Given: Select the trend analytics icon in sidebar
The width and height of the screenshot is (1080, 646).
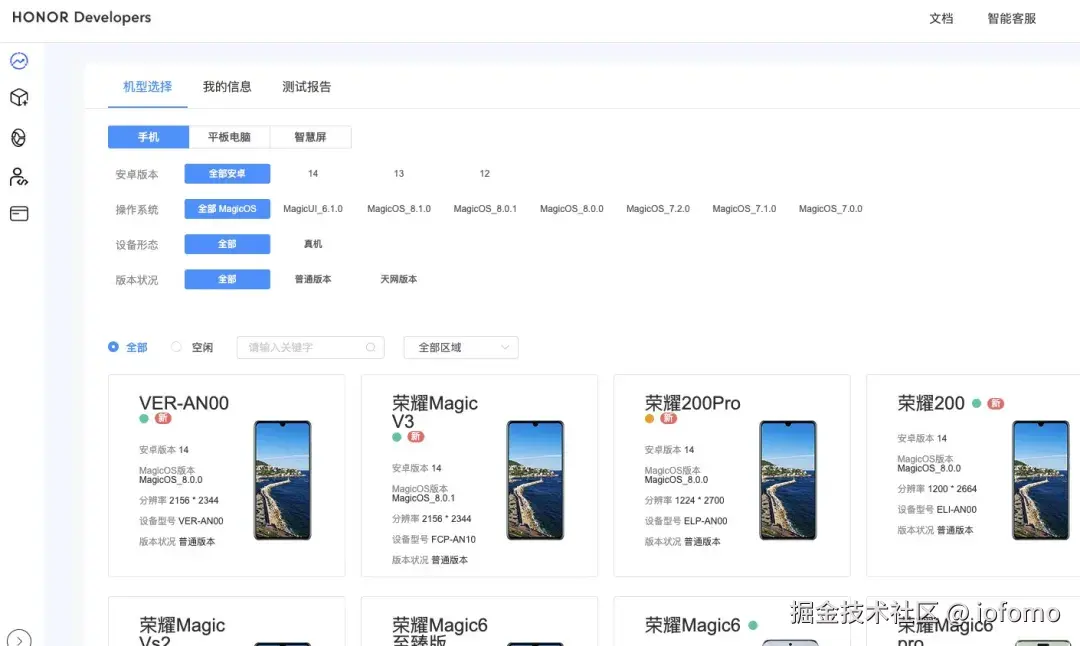Looking at the screenshot, I should coord(19,60).
